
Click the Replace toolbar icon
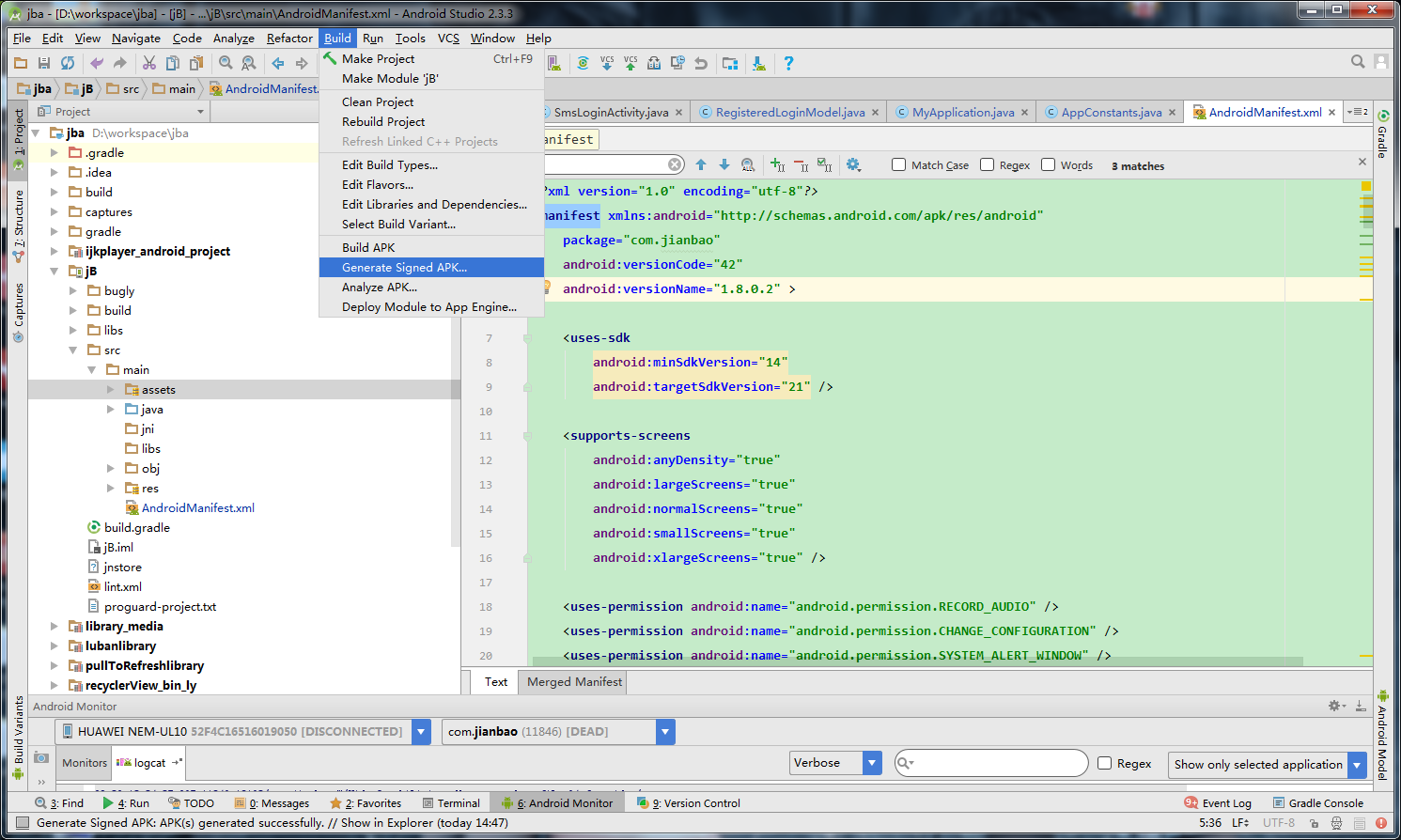click(249, 63)
